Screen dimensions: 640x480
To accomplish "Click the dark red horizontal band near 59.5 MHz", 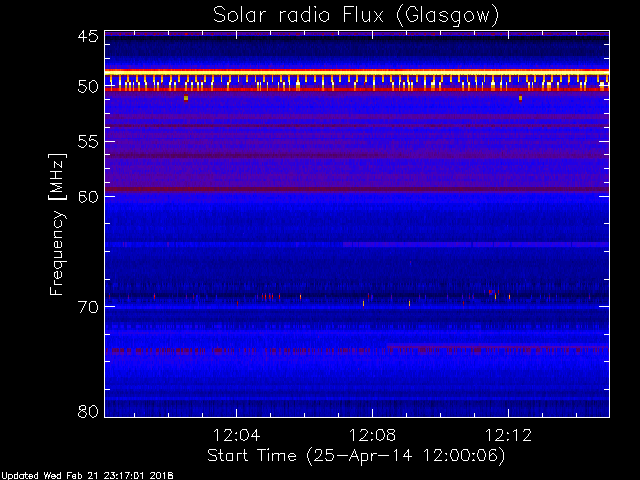I will 357,189.
